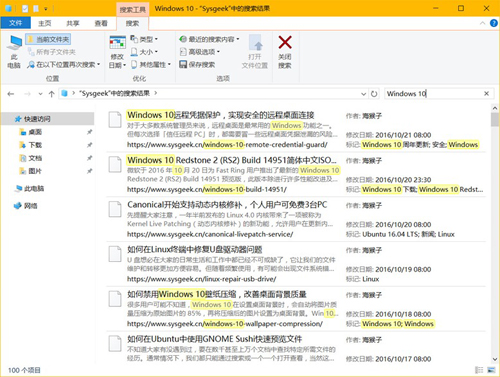Switch to the 查看 ribbon tab
The width and height of the screenshot is (500, 377).
[101, 23]
